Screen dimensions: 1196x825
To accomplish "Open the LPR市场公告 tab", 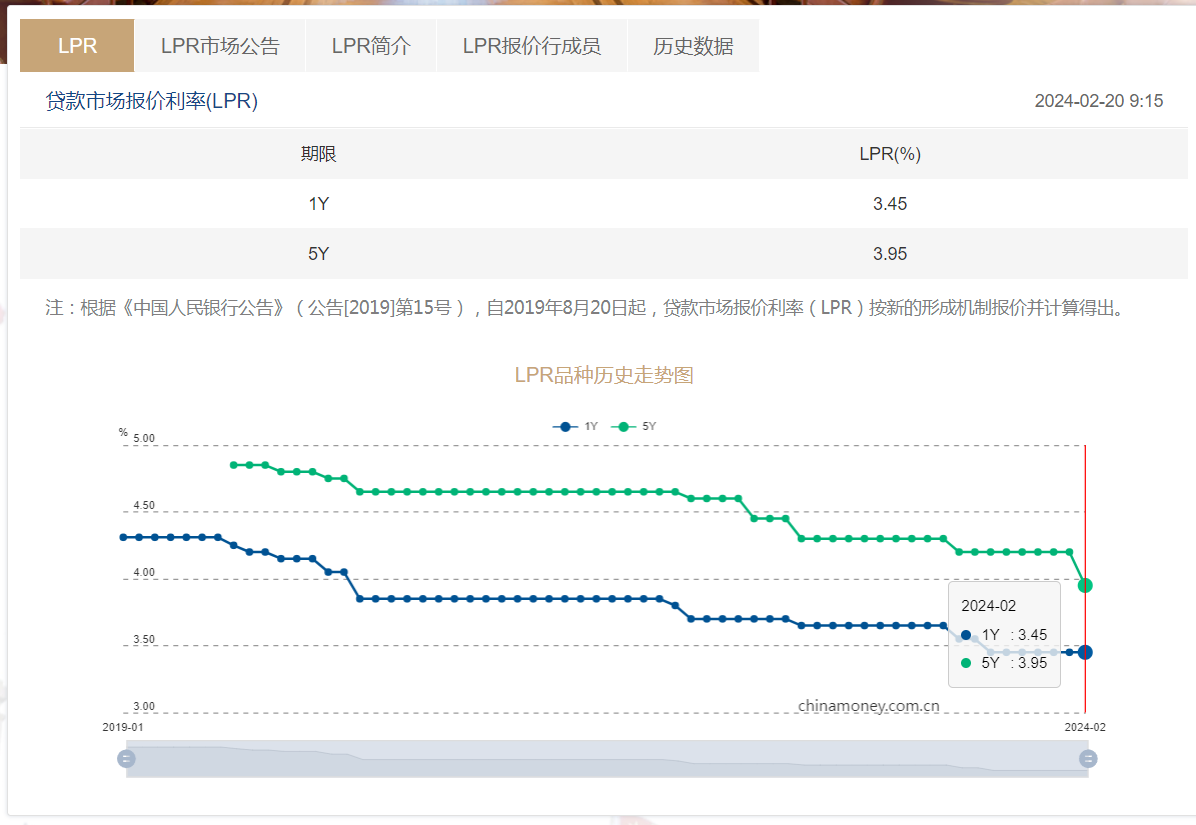I will point(220,46).
